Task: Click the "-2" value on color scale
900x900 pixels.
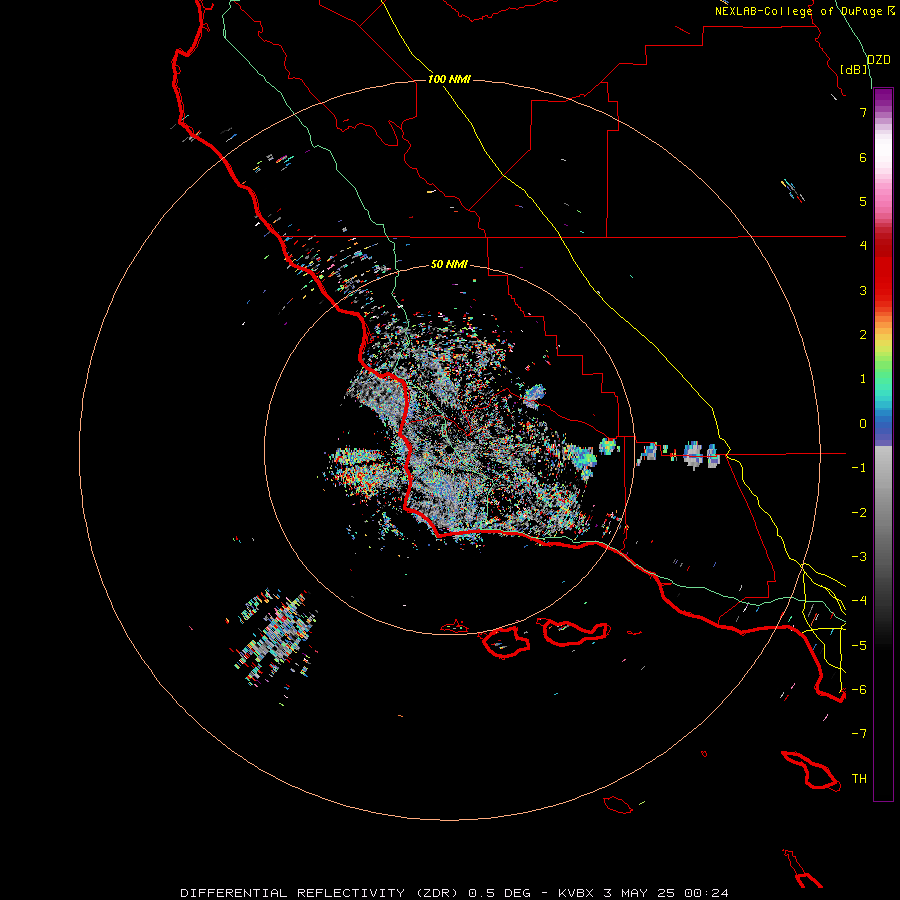Action: tap(859, 513)
